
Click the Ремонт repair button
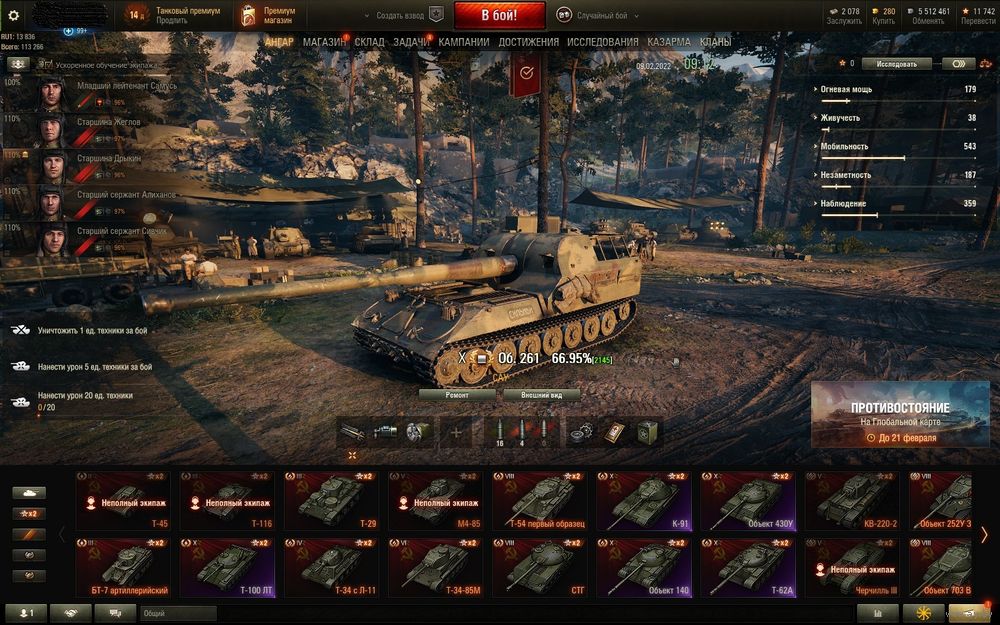(x=457, y=395)
